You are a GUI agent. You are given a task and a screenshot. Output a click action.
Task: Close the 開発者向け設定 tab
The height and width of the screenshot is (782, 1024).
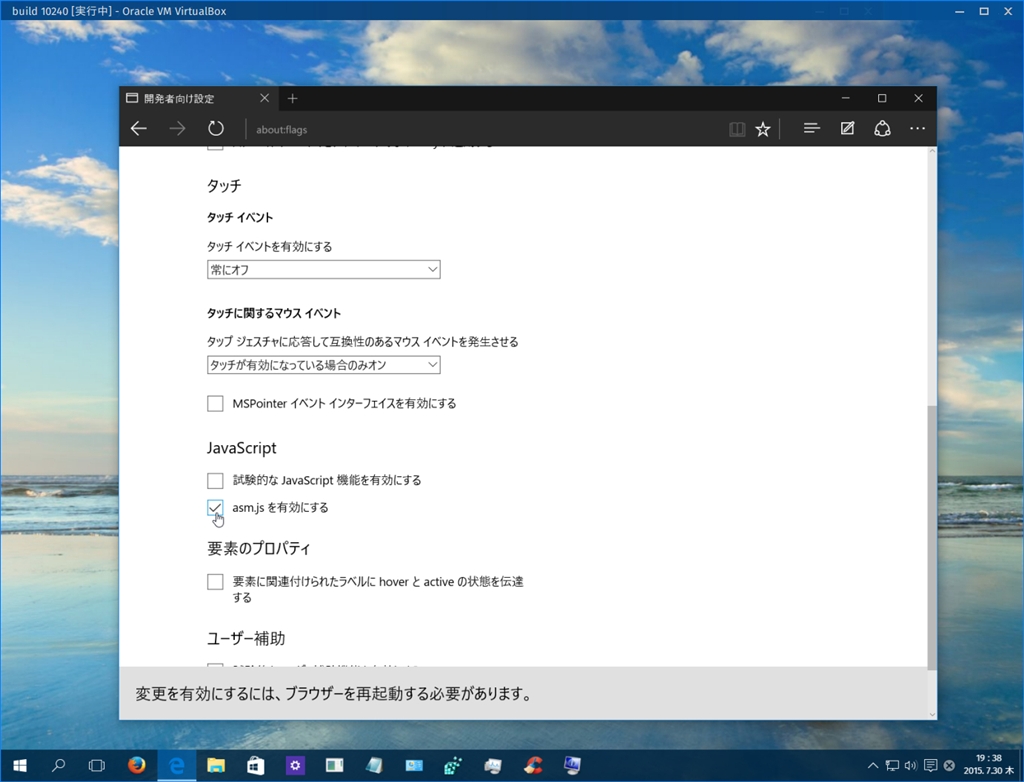tap(264, 98)
